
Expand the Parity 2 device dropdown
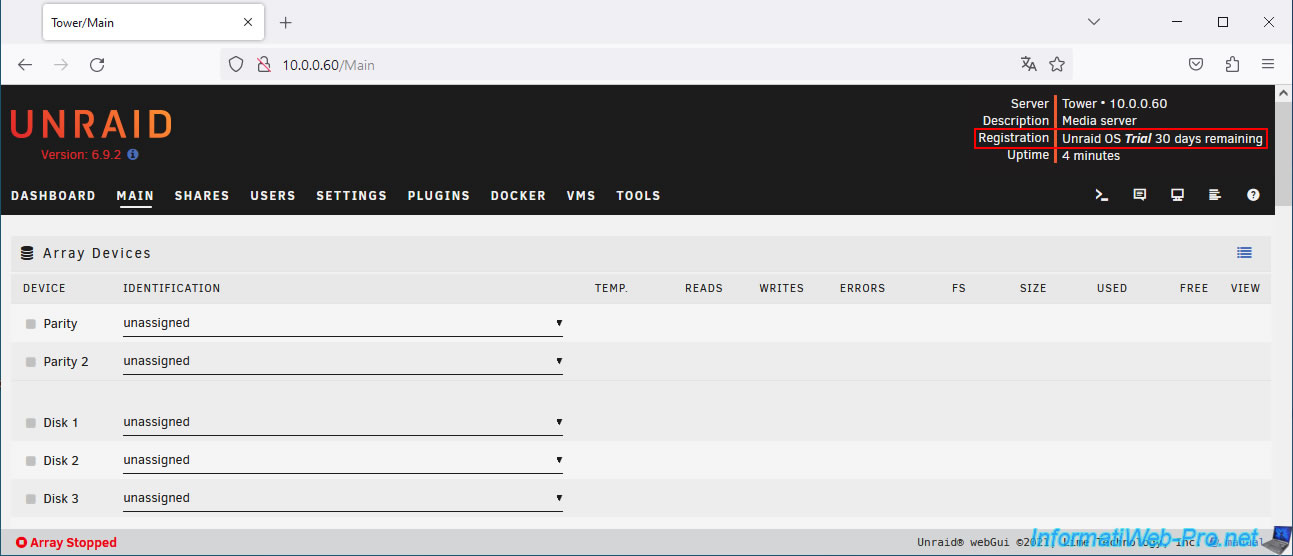click(342, 362)
